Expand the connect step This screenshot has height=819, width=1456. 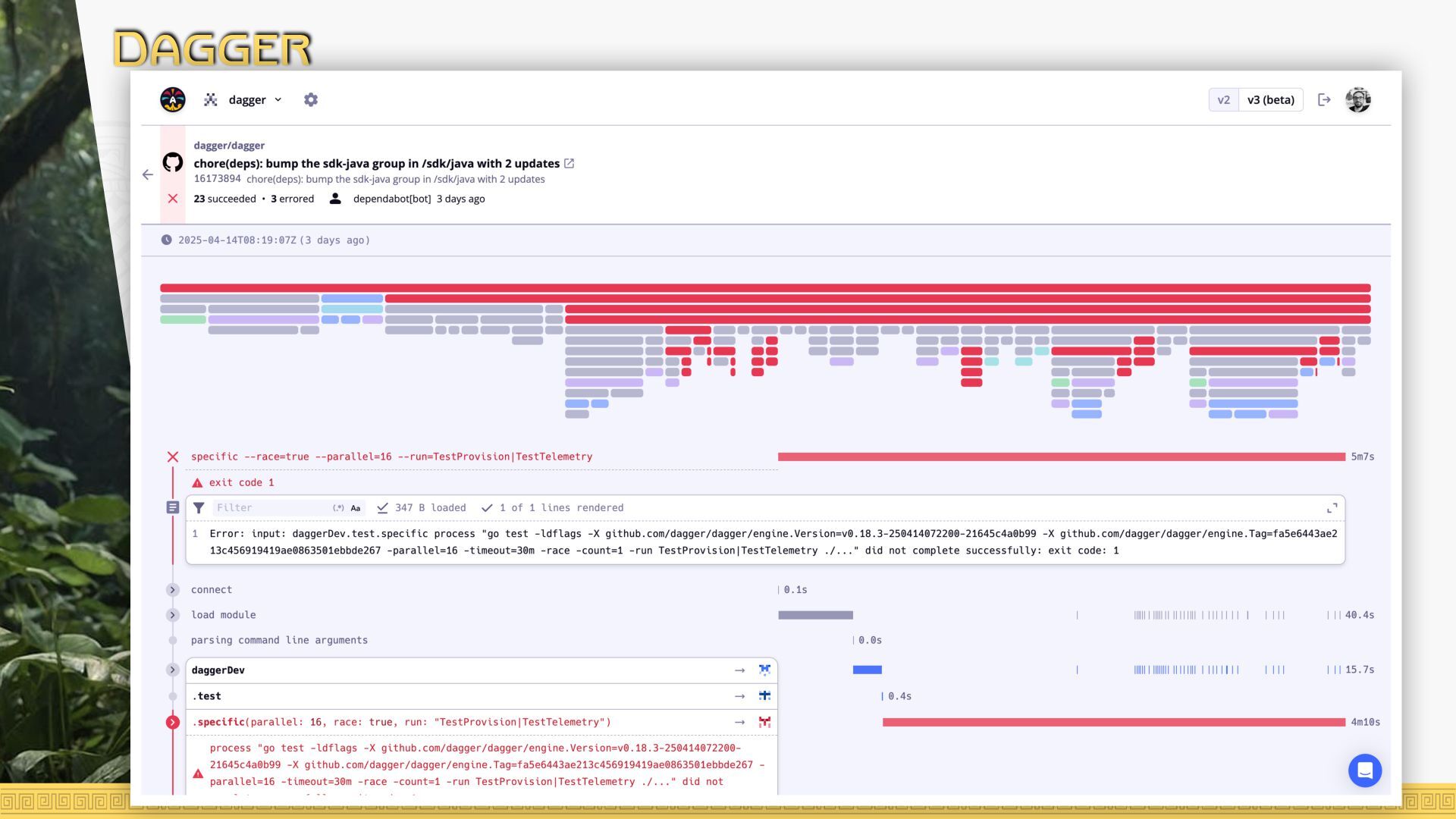pyautogui.click(x=173, y=590)
